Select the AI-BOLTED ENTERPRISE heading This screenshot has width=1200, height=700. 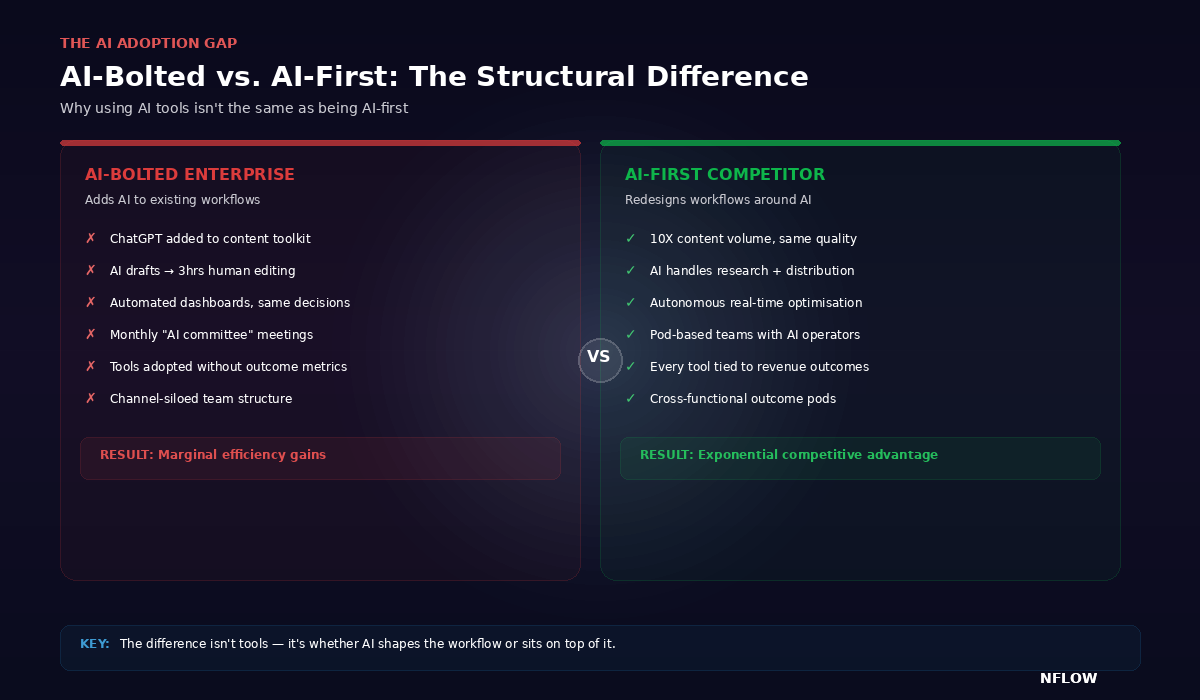click(x=190, y=175)
